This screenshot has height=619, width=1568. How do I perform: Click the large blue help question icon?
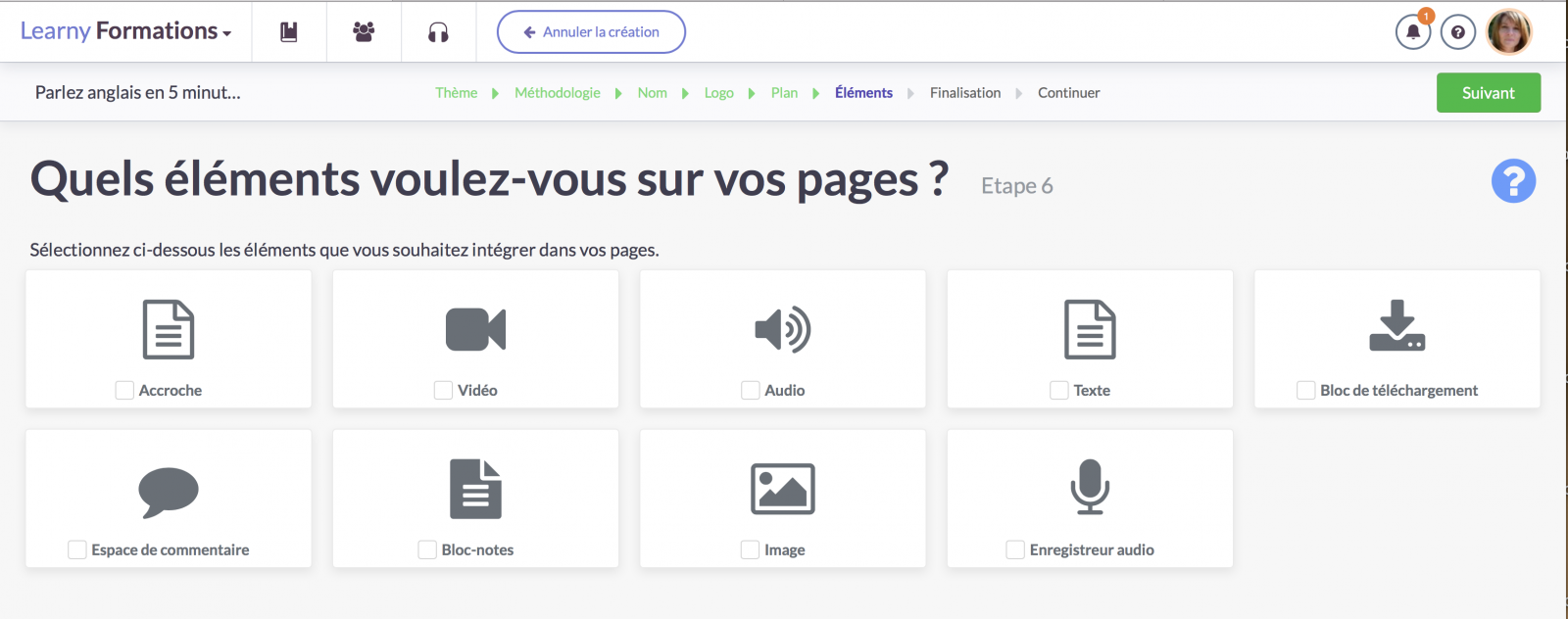(x=1513, y=181)
